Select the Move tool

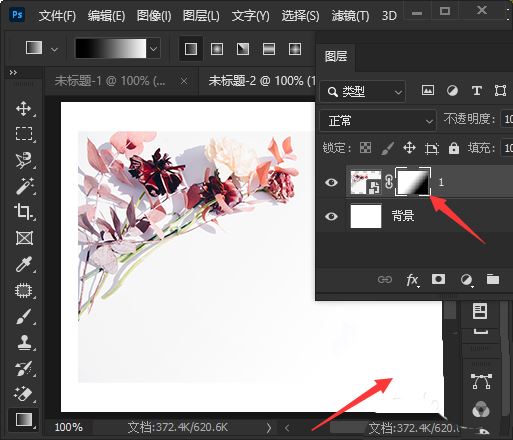click(23, 109)
